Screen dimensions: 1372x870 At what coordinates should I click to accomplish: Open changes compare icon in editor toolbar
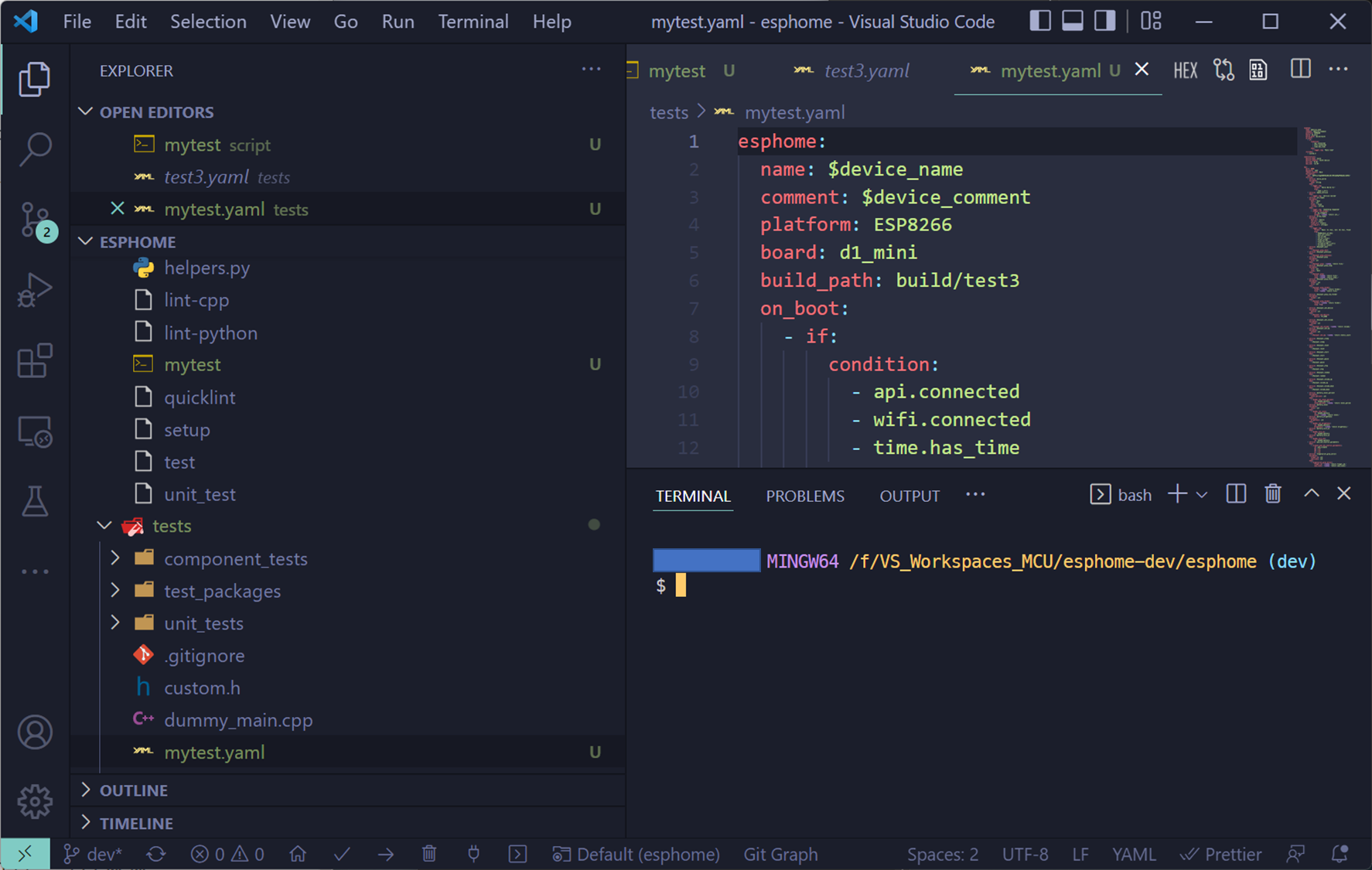click(x=1224, y=70)
